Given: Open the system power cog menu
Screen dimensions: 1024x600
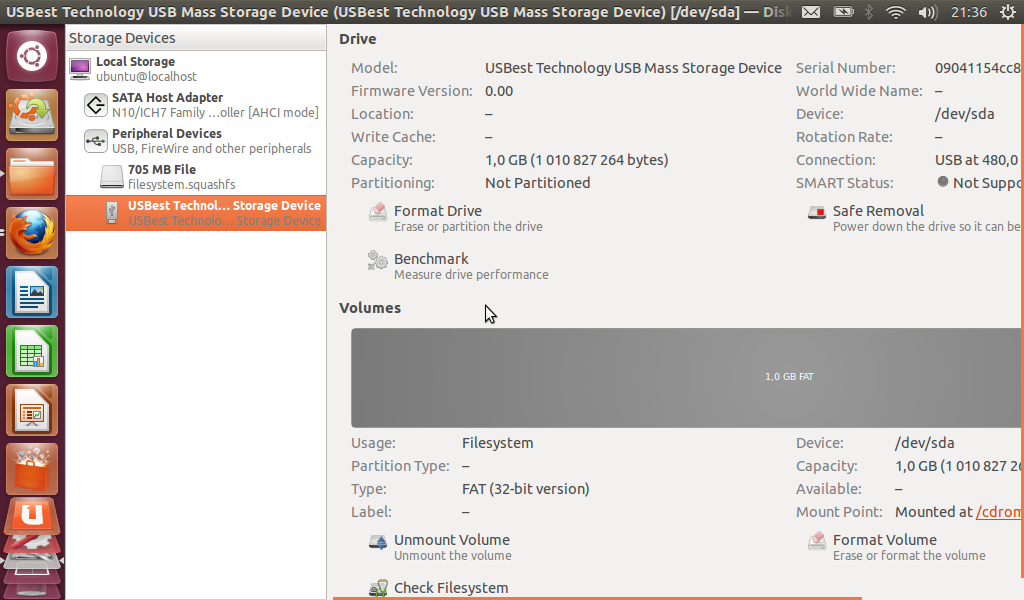Looking at the screenshot, I should (x=1006, y=12).
